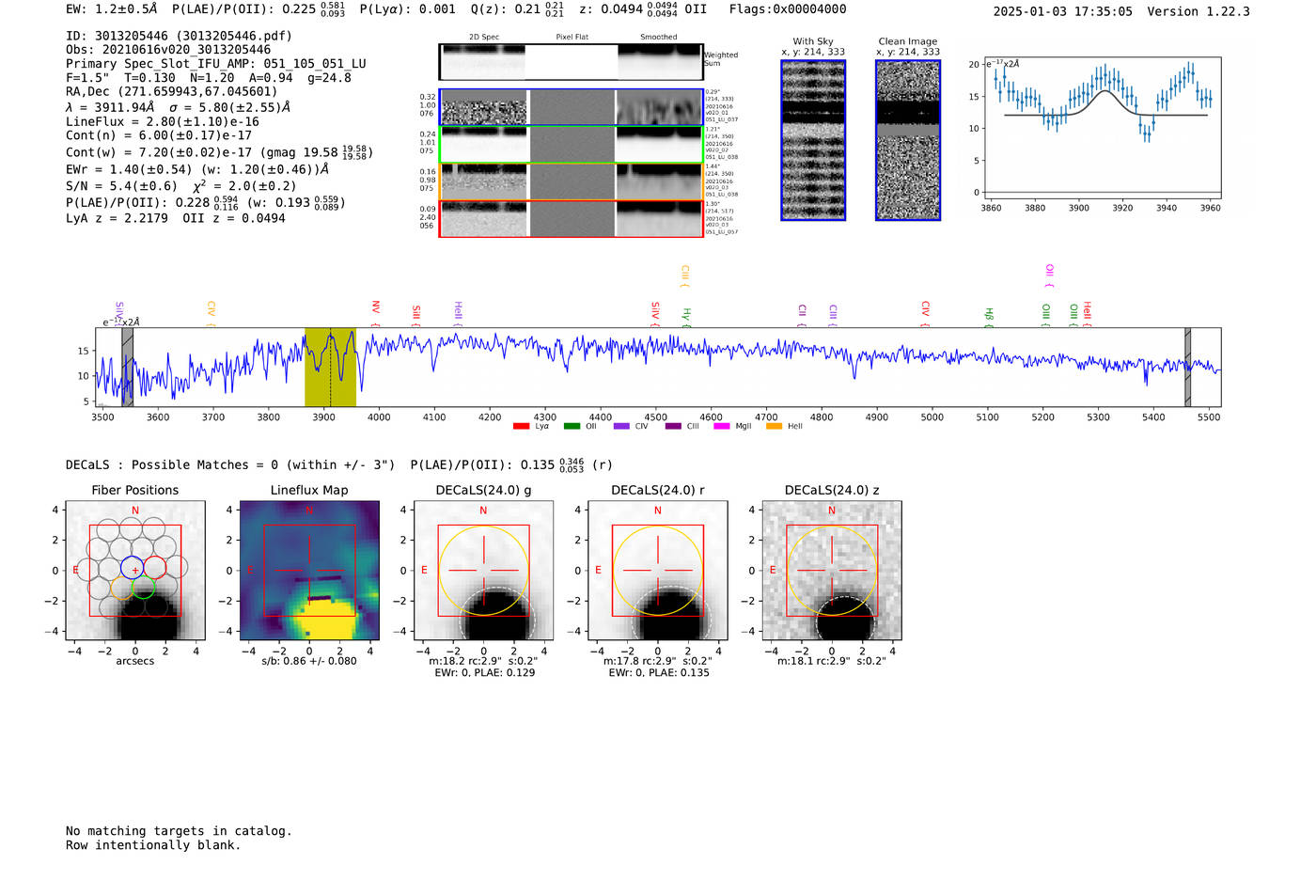Screen dimensions: 1316x896
Task: Click the 'No matching targets in catalog.' text
Action: pos(179,831)
